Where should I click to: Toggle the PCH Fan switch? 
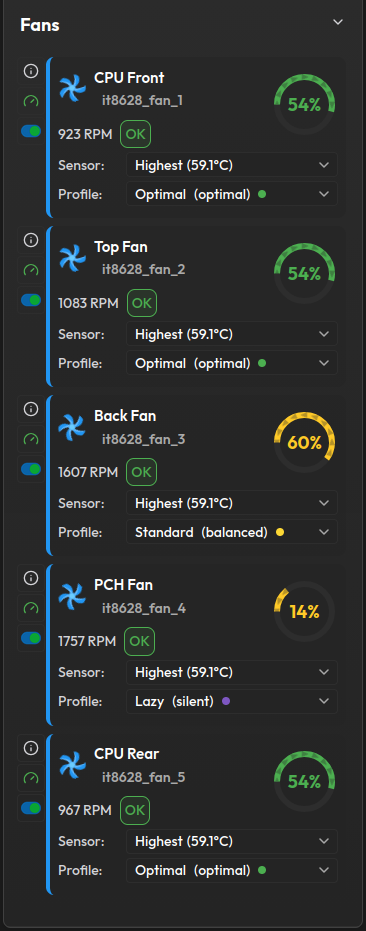pyautogui.click(x=31, y=638)
